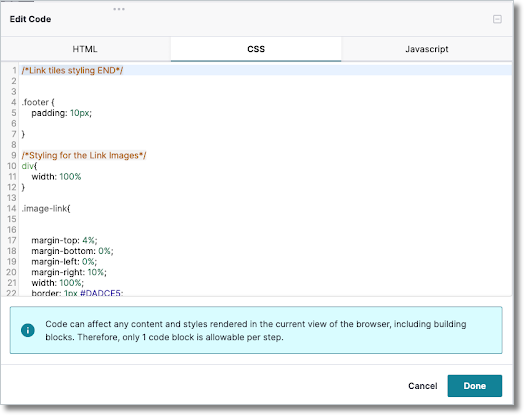The width and height of the screenshot is (524, 415).
Task: Click the "margin-bottom: 0%;" line
Action: pos(72,251)
